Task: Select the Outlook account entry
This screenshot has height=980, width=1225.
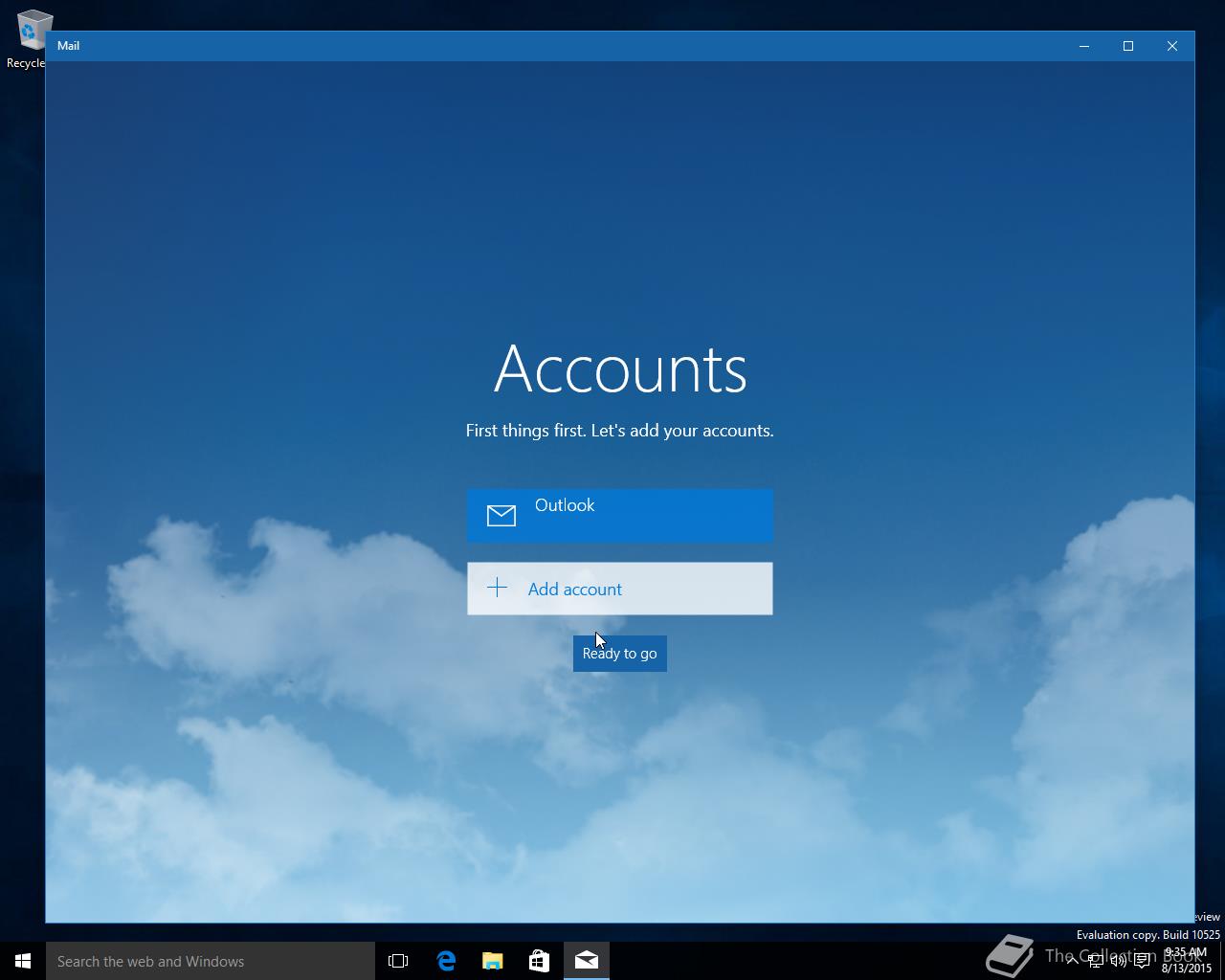Action: [x=620, y=515]
